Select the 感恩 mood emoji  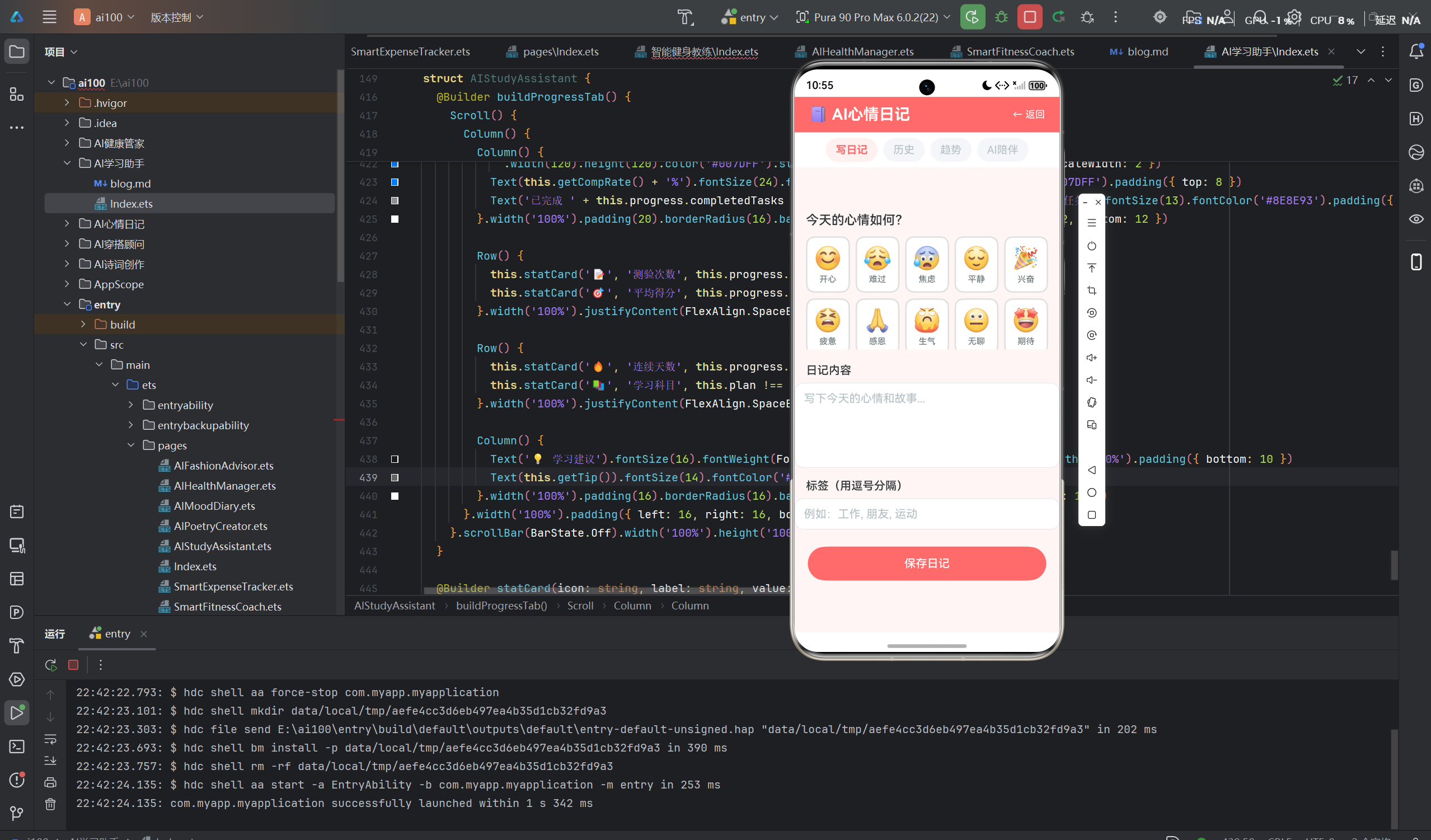(878, 325)
